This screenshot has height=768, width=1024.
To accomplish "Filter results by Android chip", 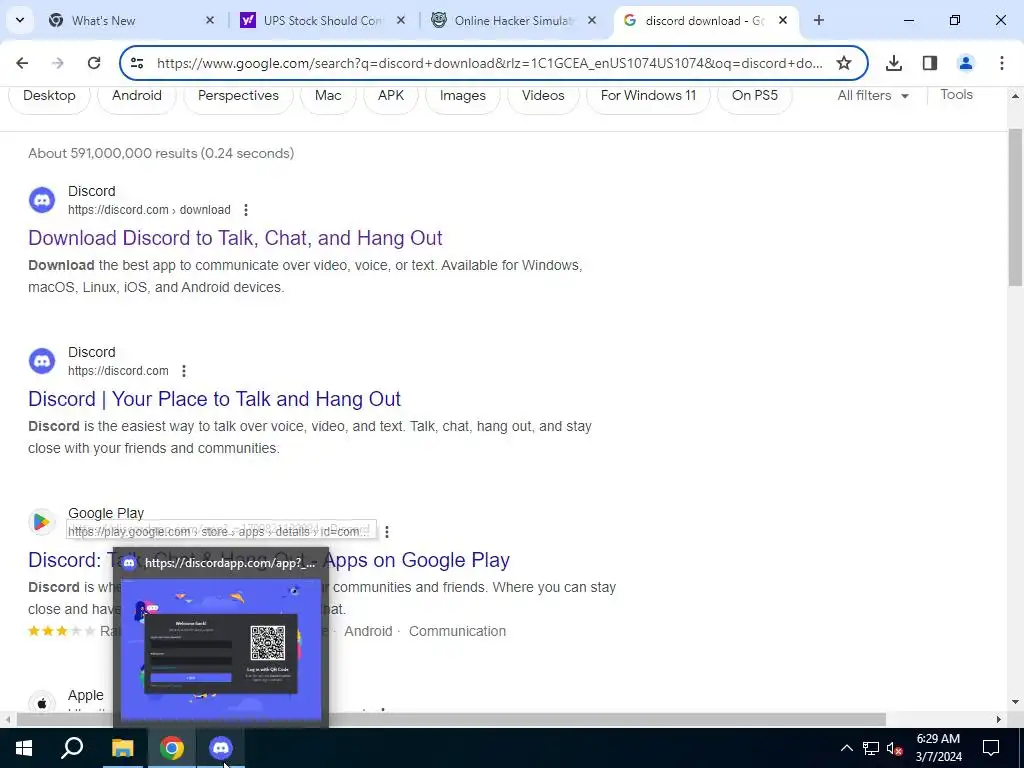I will click(x=136, y=95).
